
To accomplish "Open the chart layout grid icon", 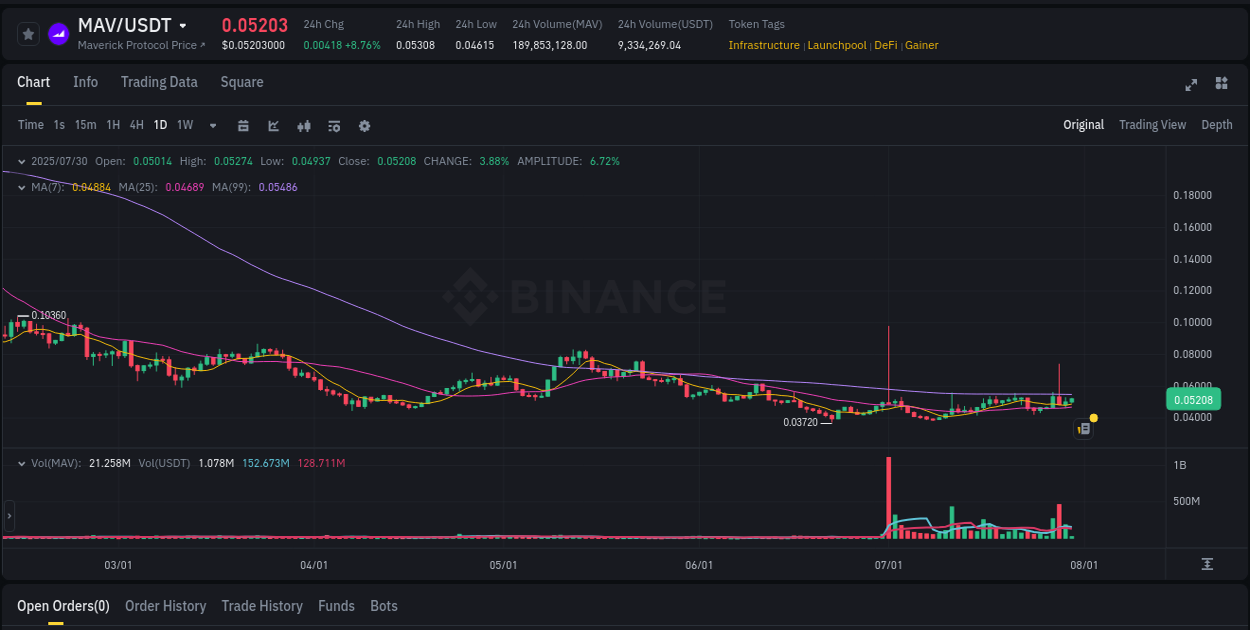I will coord(1221,85).
